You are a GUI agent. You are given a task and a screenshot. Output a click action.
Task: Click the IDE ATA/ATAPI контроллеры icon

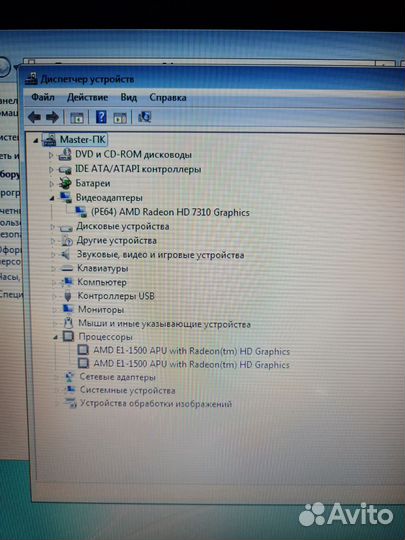pyautogui.click(x=65, y=169)
